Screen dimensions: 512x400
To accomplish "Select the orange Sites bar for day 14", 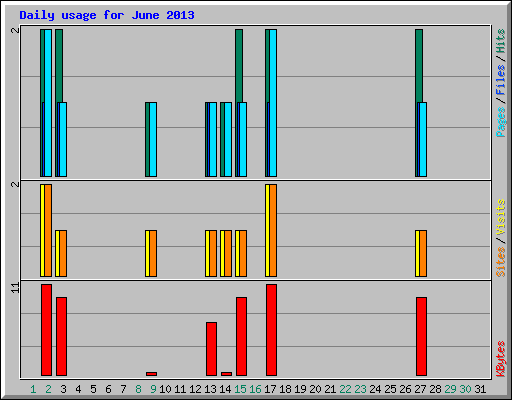I will click(228, 253).
